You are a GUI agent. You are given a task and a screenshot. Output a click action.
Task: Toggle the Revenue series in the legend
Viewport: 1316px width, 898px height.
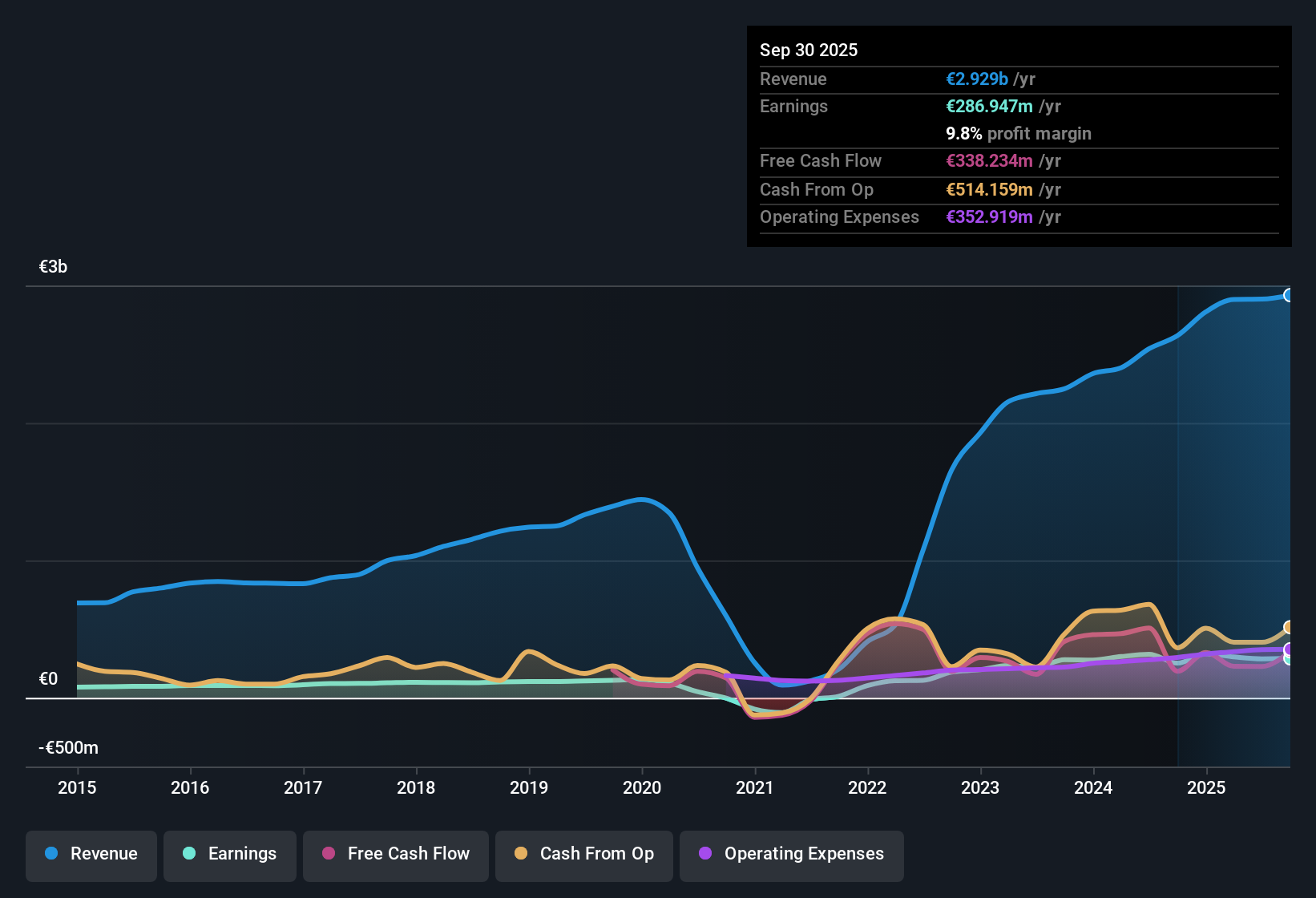point(91,855)
